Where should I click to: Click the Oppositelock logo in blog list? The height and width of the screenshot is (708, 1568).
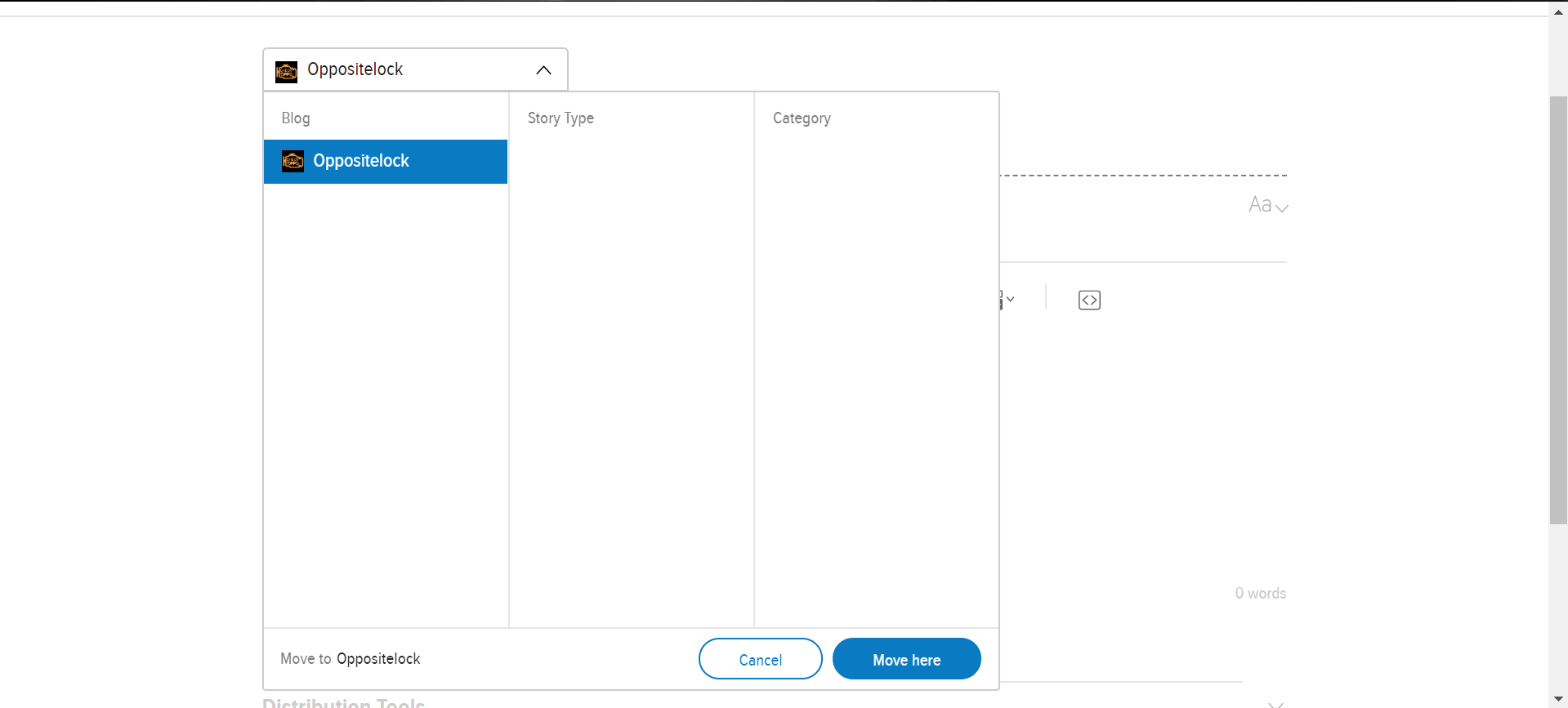pos(293,161)
